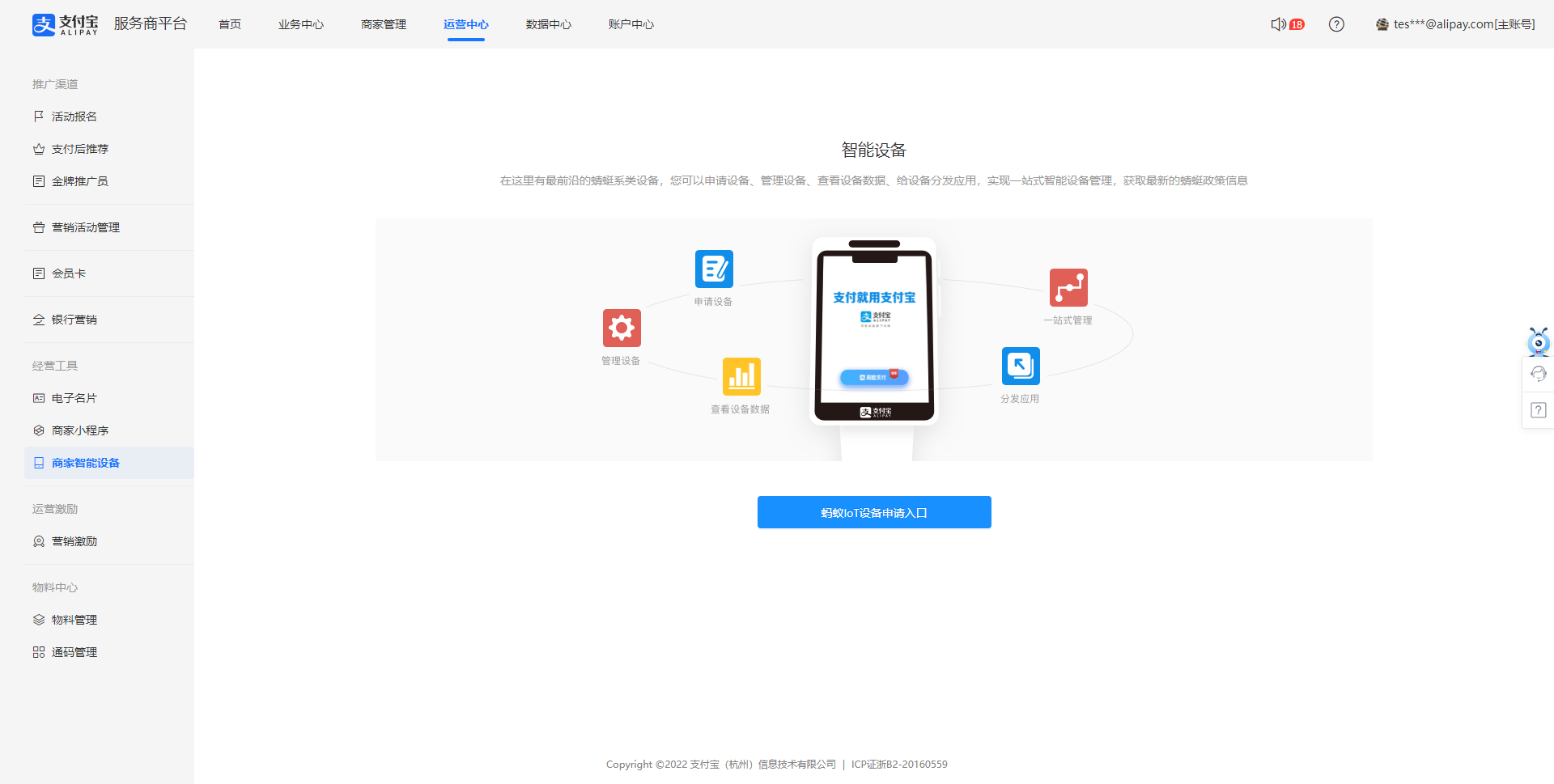This screenshot has height=784, width=1554.
Task: Click the 管理设备 red gear icon
Action: point(622,328)
